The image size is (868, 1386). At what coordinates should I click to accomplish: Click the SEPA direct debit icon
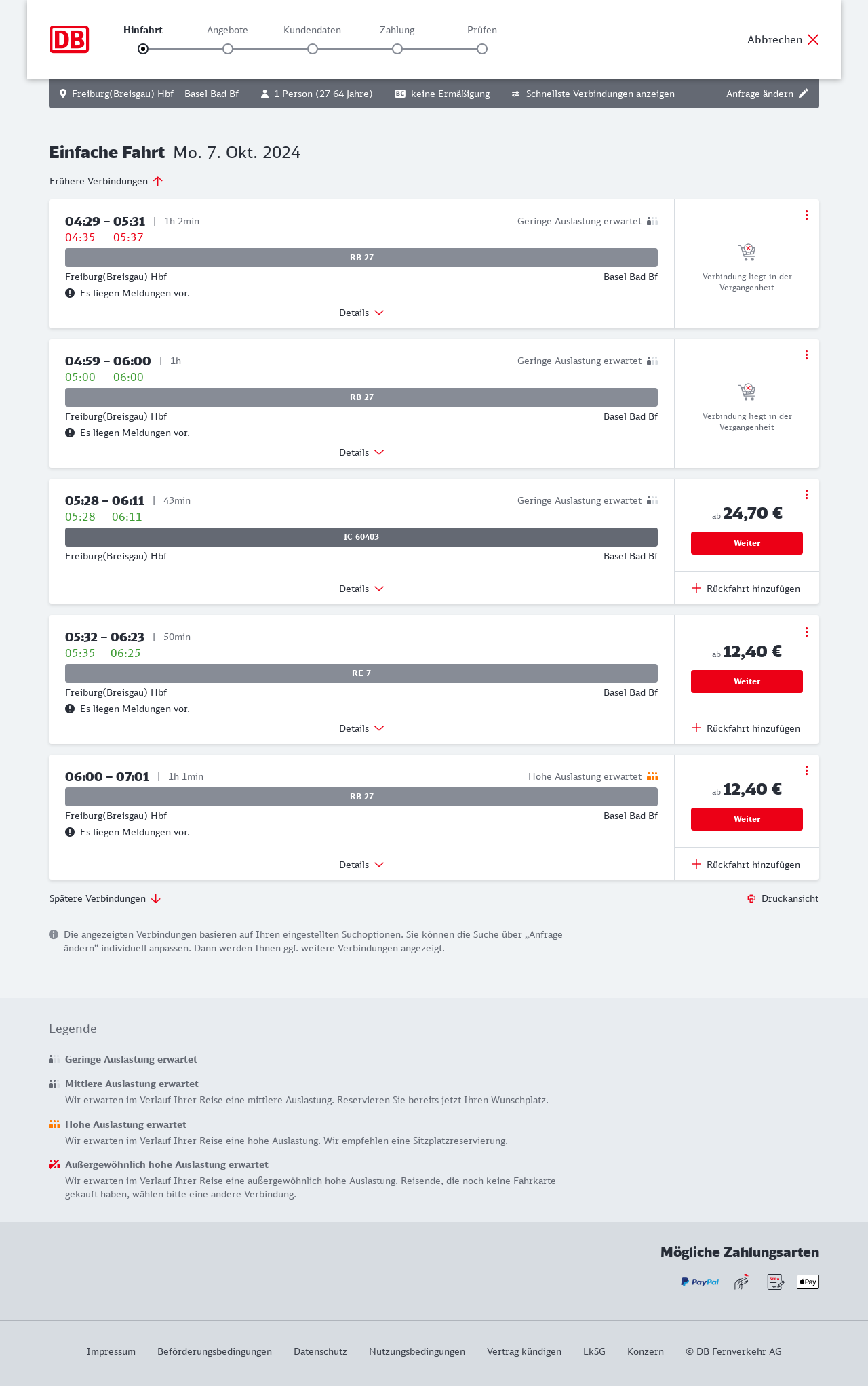point(775,1282)
